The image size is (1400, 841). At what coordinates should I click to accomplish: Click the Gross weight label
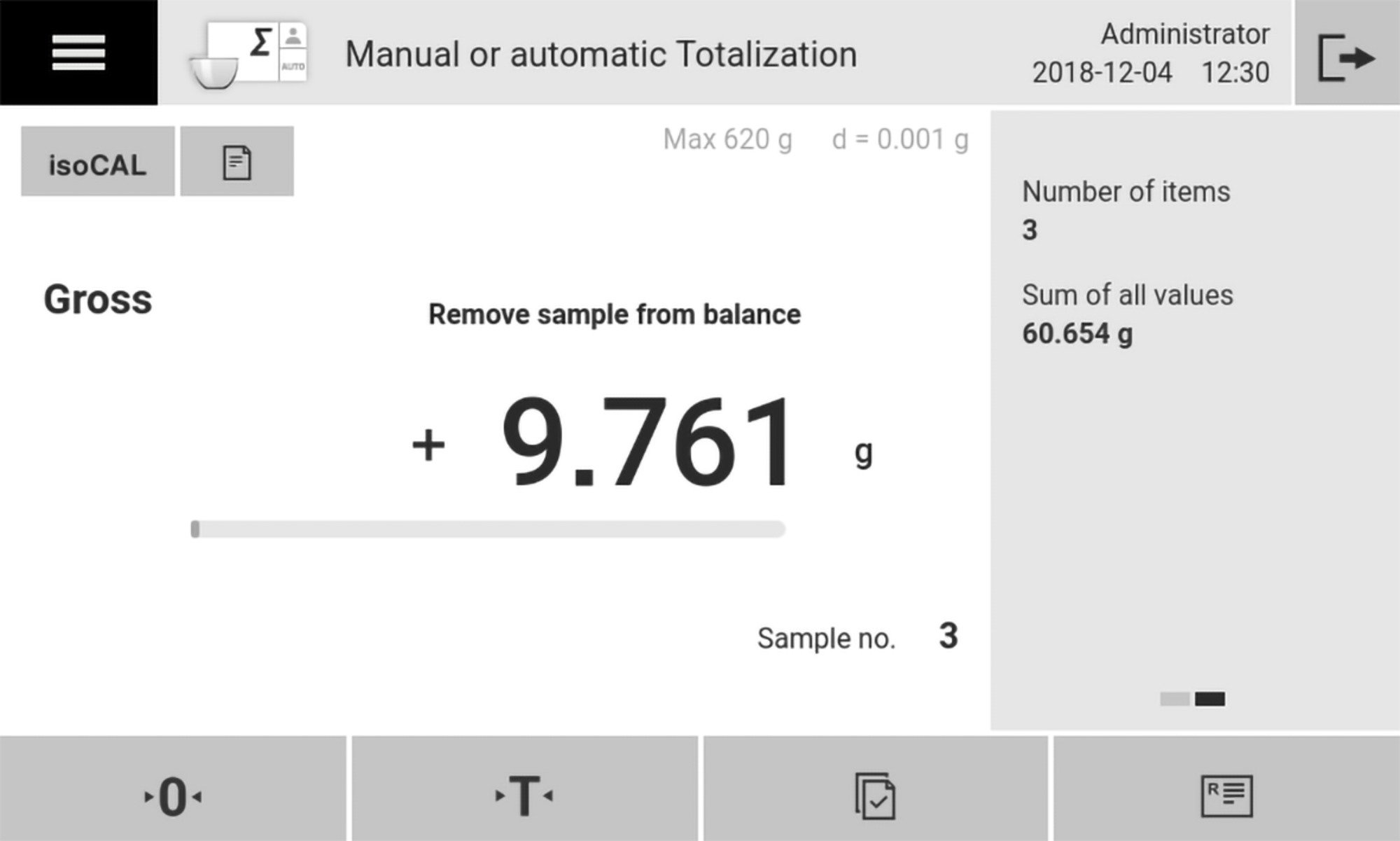pyautogui.click(x=97, y=300)
